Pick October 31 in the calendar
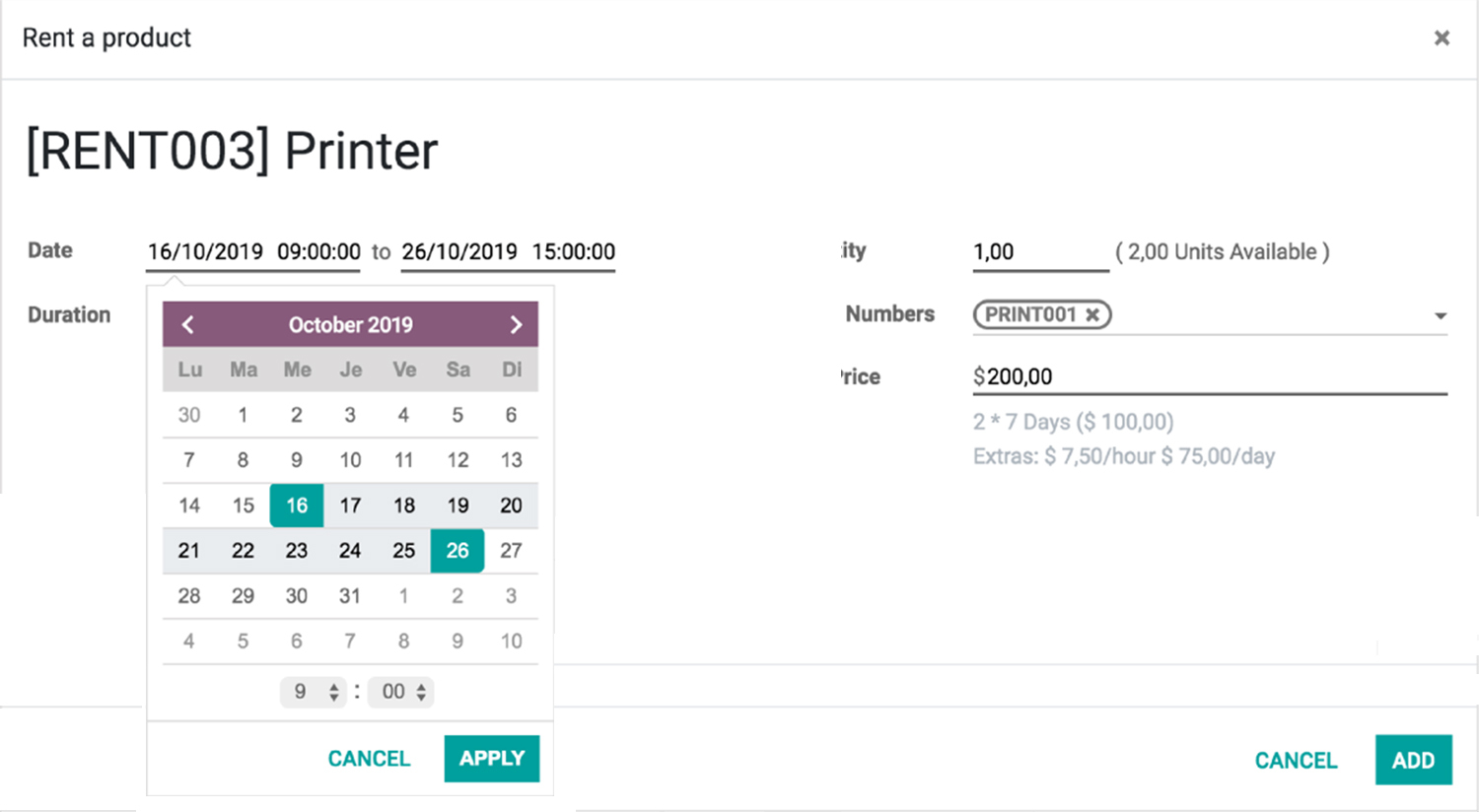 click(350, 596)
